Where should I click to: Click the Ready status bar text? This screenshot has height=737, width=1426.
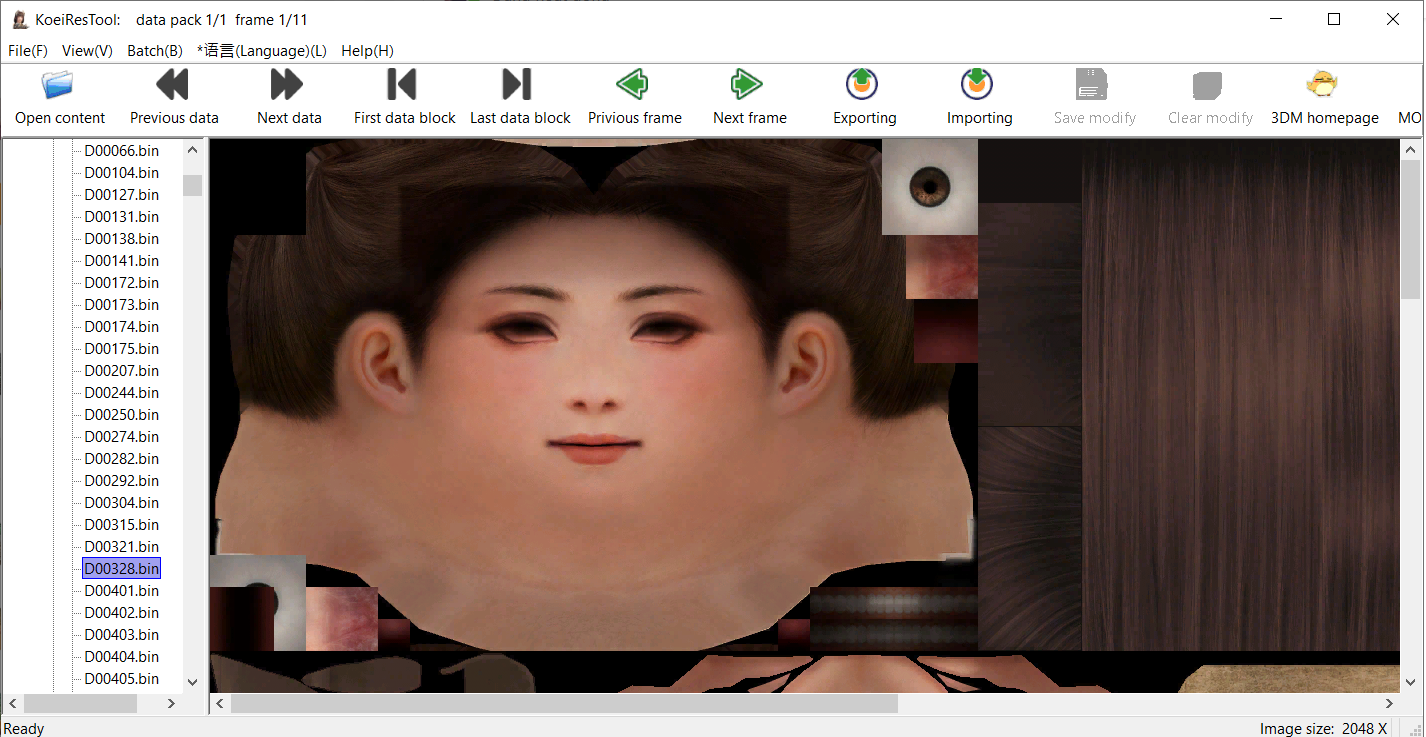point(24,728)
